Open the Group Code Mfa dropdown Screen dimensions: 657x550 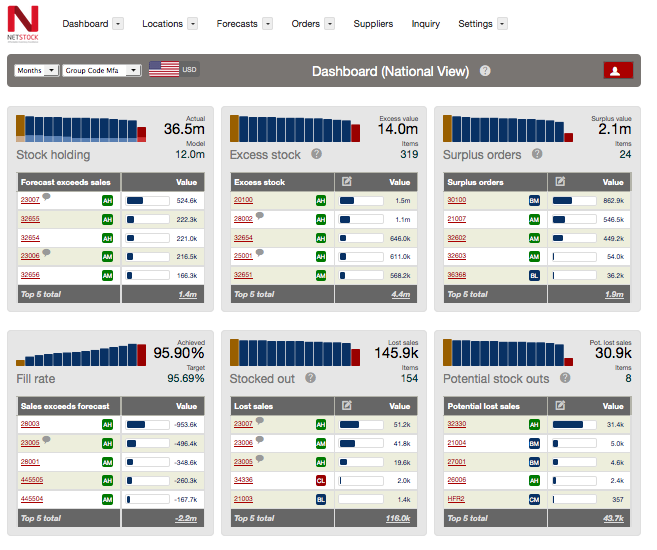click(101, 71)
